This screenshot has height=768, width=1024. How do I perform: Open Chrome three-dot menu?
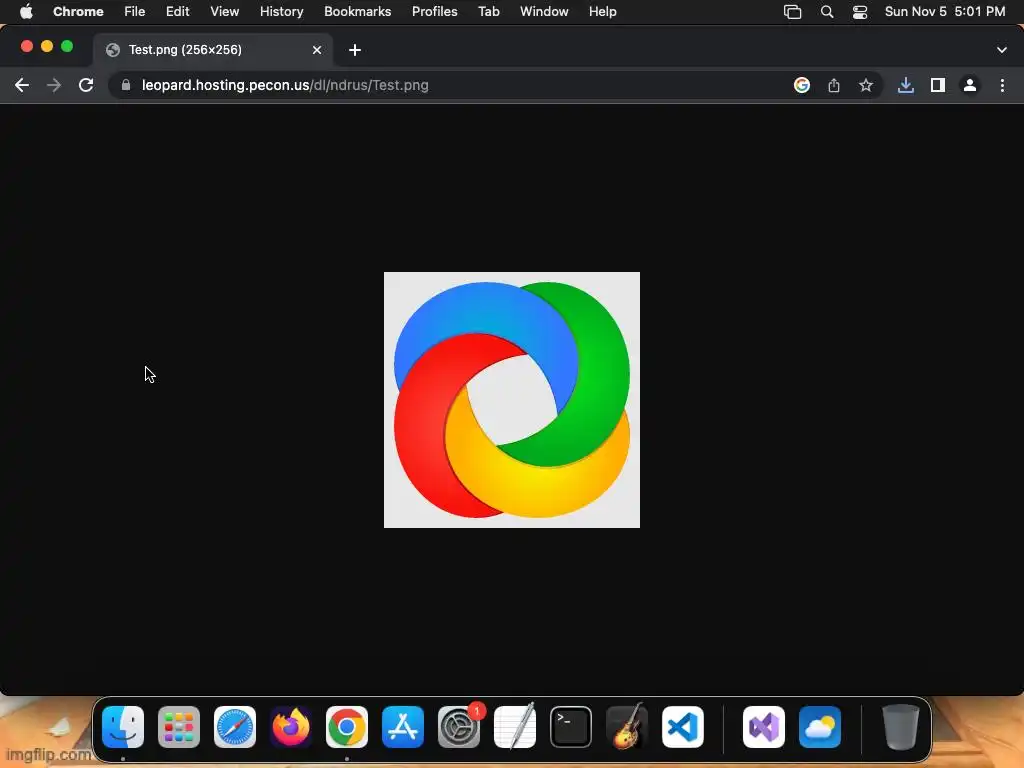pyautogui.click(x=1002, y=85)
